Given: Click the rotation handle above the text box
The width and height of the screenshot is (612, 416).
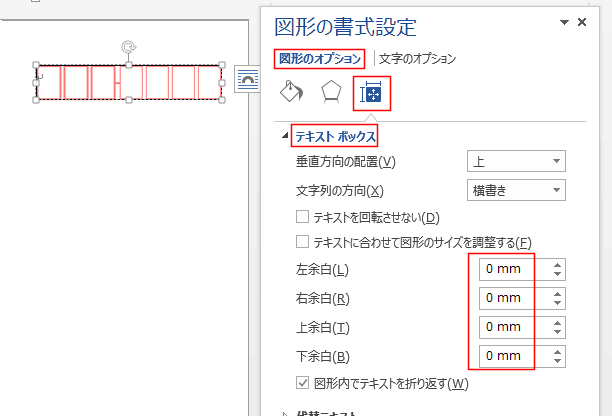Looking at the screenshot, I should click(128, 47).
